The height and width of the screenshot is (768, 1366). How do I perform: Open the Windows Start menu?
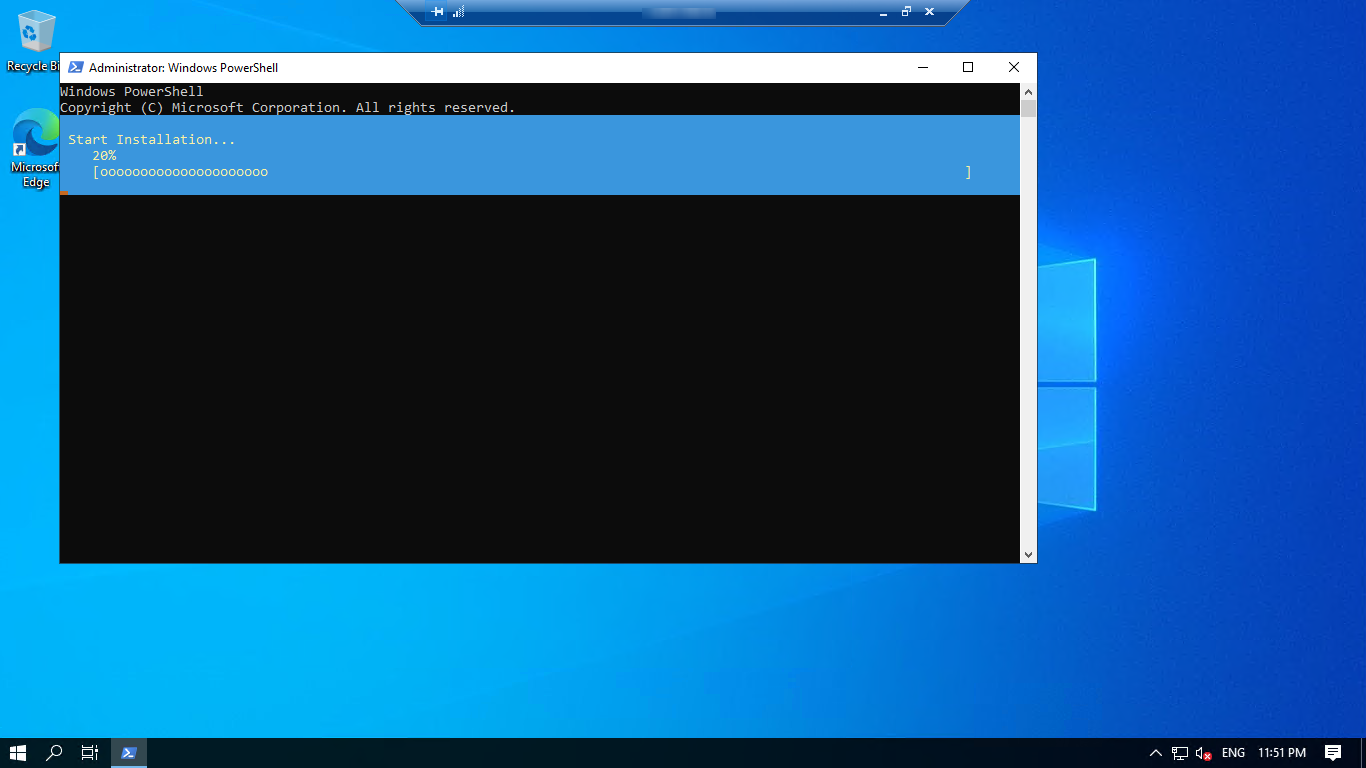17,753
